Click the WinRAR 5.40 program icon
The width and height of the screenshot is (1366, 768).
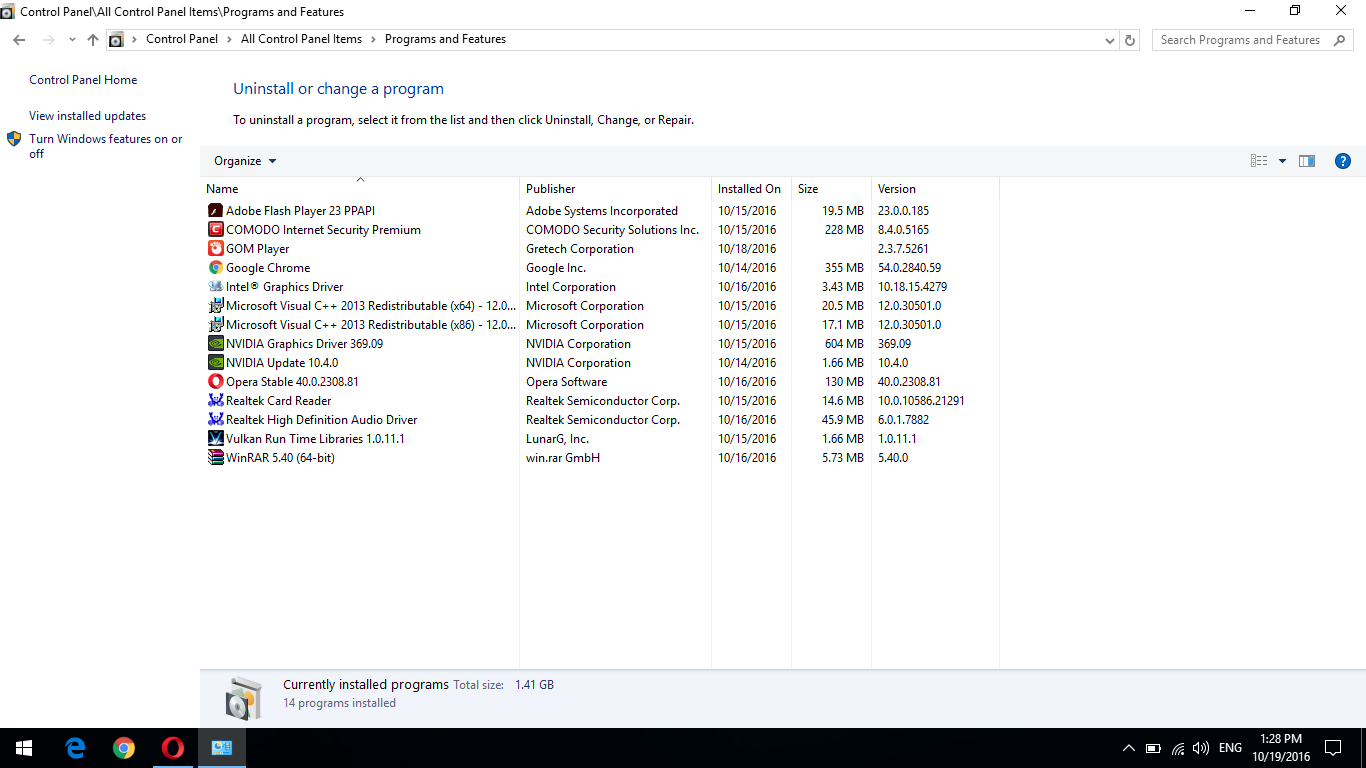[215, 458]
